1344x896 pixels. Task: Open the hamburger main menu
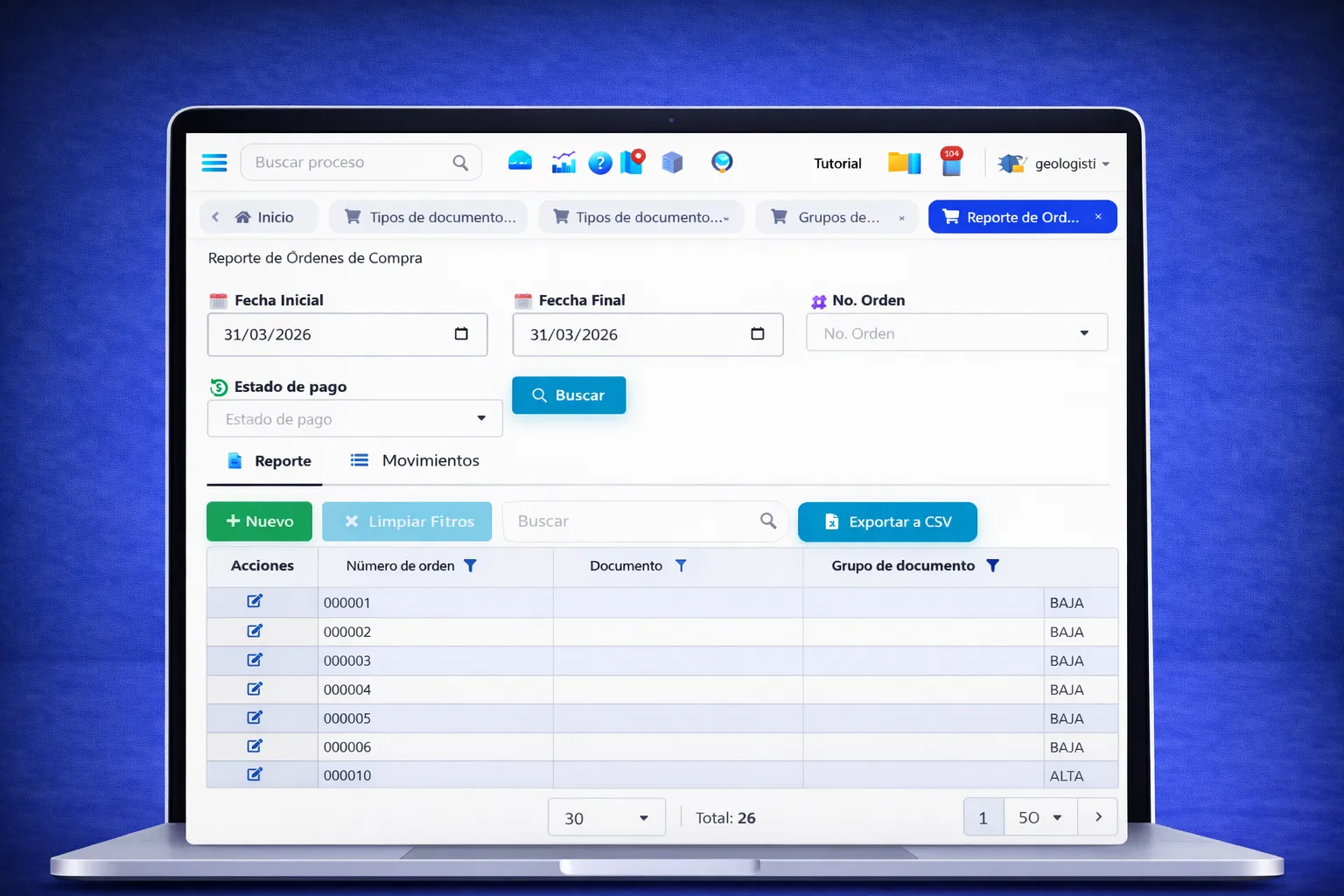(x=214, y=163)
